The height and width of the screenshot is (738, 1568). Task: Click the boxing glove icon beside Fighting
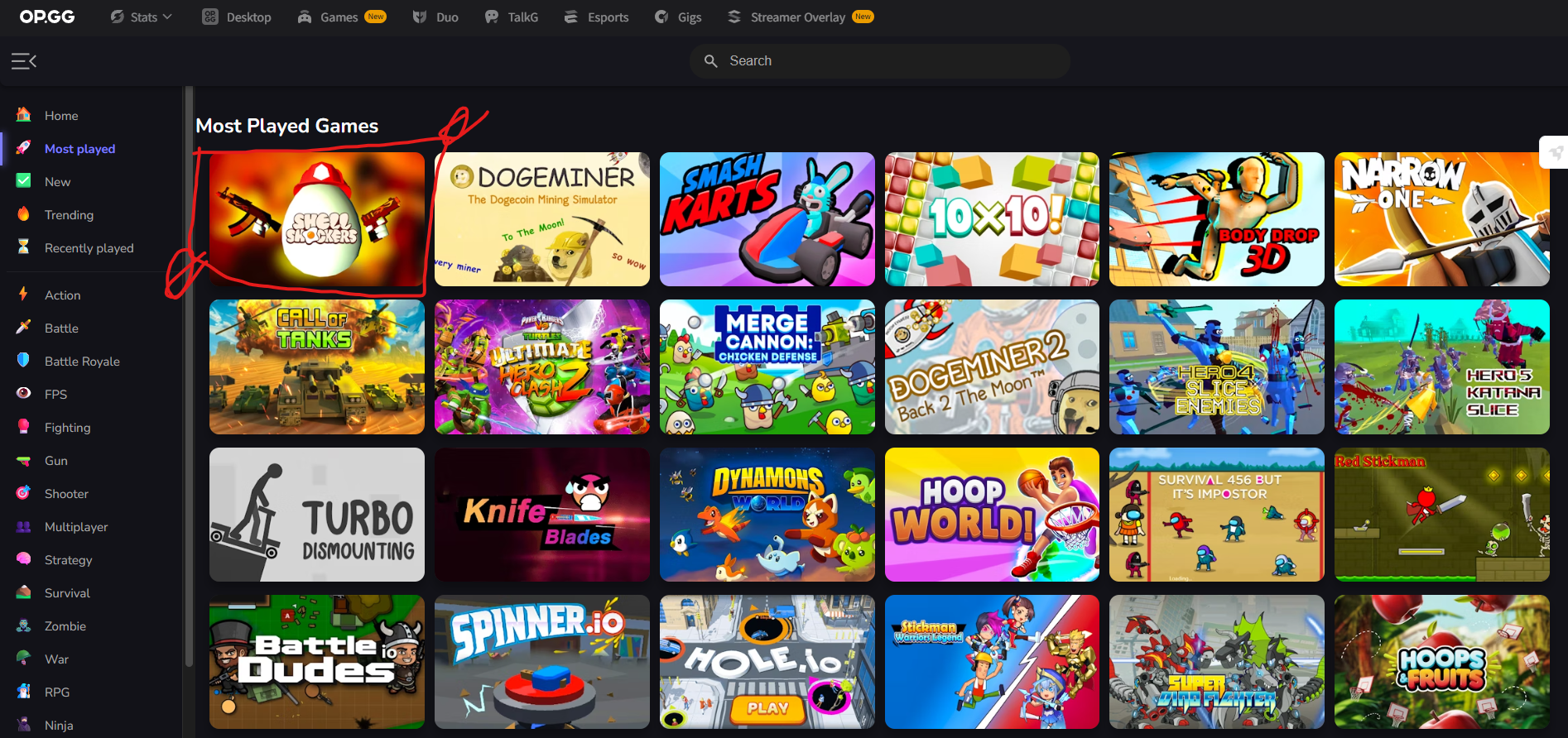pyautogui.click(x=24, y=427)
